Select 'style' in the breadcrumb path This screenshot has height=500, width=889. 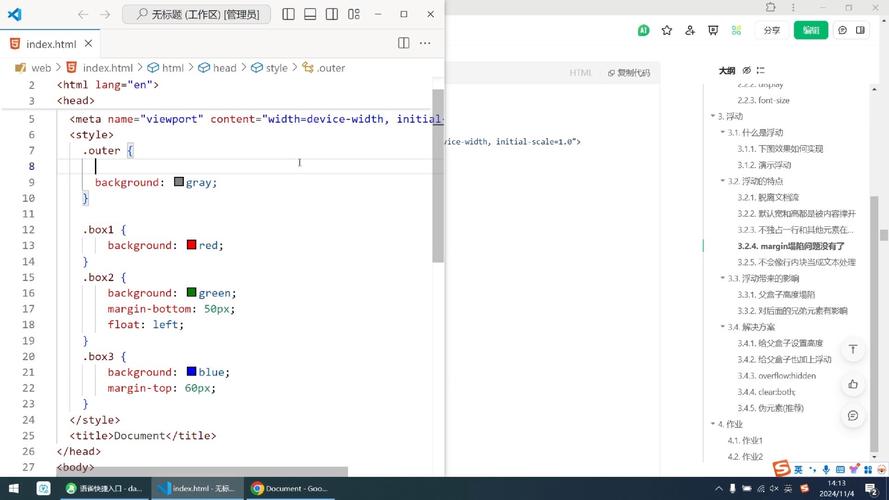tap(276, 68)
